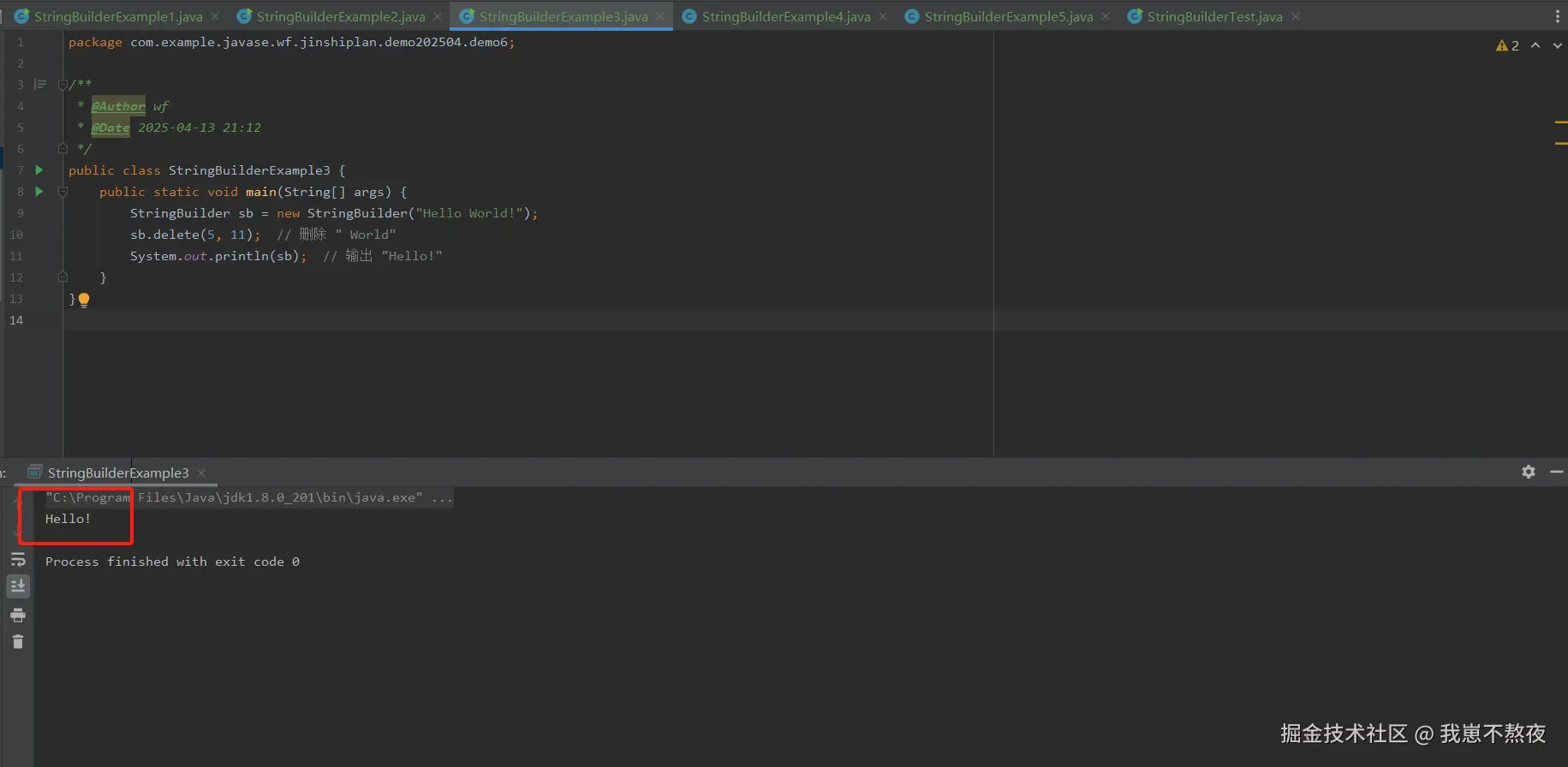Click the warnings indicator showing 2
This screenshot has width=1568, height=767.
tap(1507, 45)
